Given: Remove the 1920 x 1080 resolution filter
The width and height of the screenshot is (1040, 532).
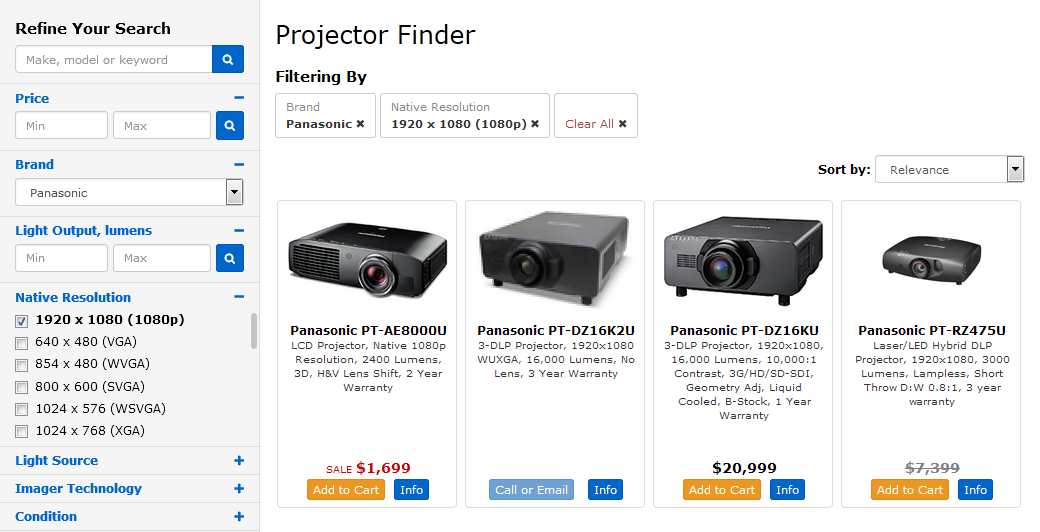Looking at the screenshot, I should (535, 124).
